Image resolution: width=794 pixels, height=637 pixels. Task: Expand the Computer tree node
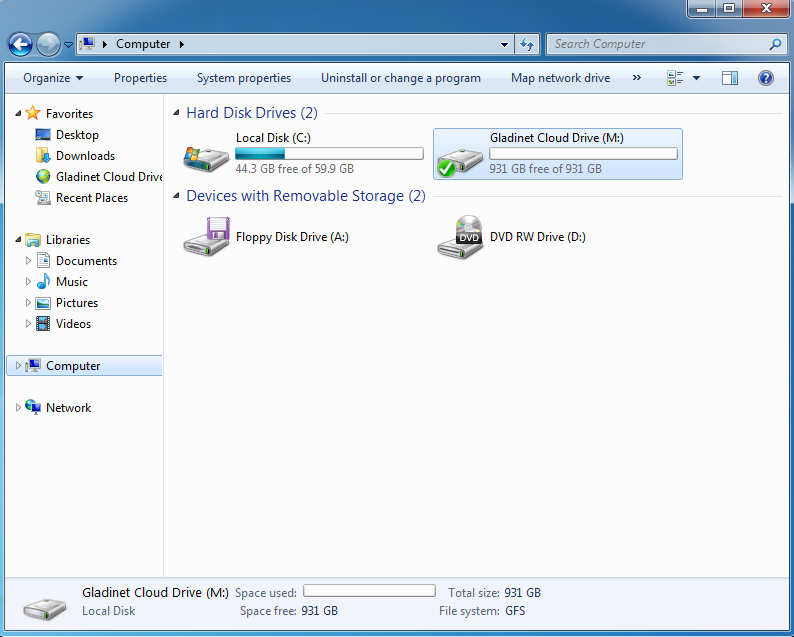18,366
